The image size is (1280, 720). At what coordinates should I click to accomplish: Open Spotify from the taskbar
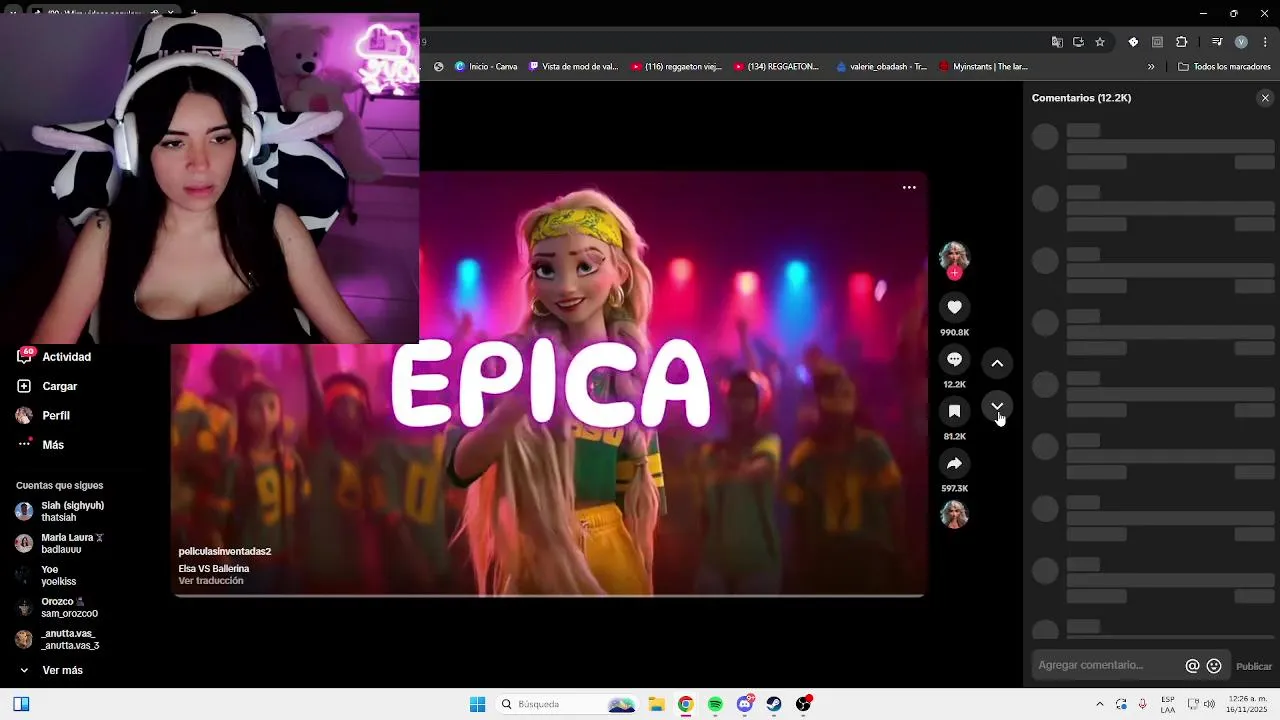[x=715, y=704]
